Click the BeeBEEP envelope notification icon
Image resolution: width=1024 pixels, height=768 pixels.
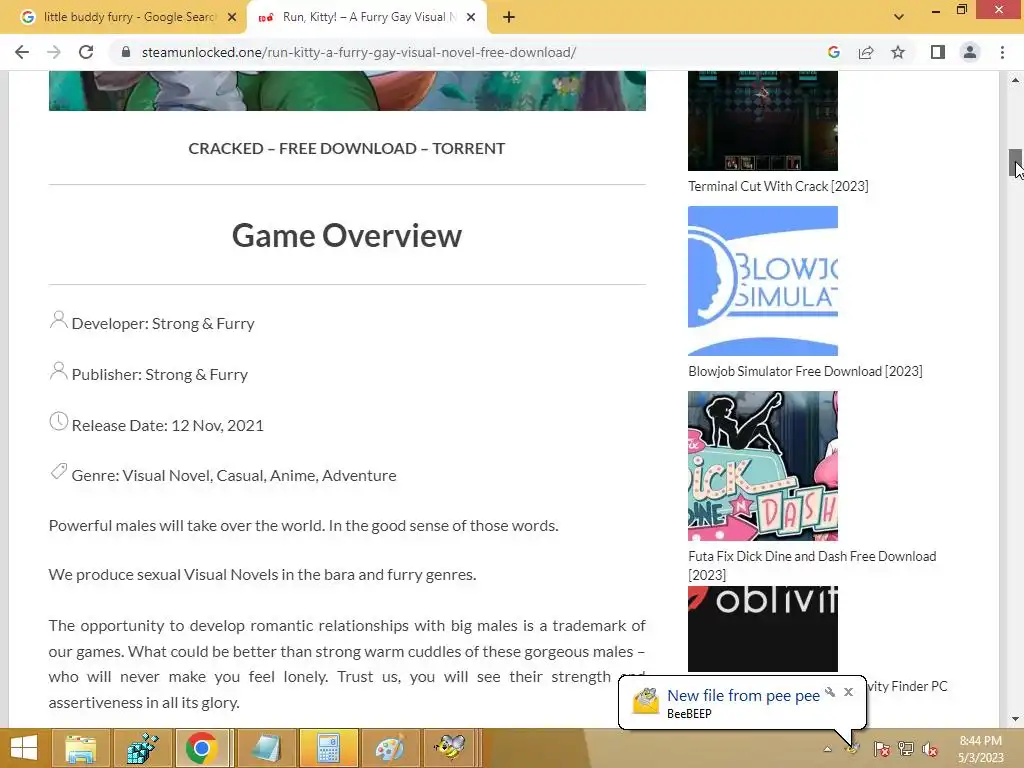(x=645, y=702)
